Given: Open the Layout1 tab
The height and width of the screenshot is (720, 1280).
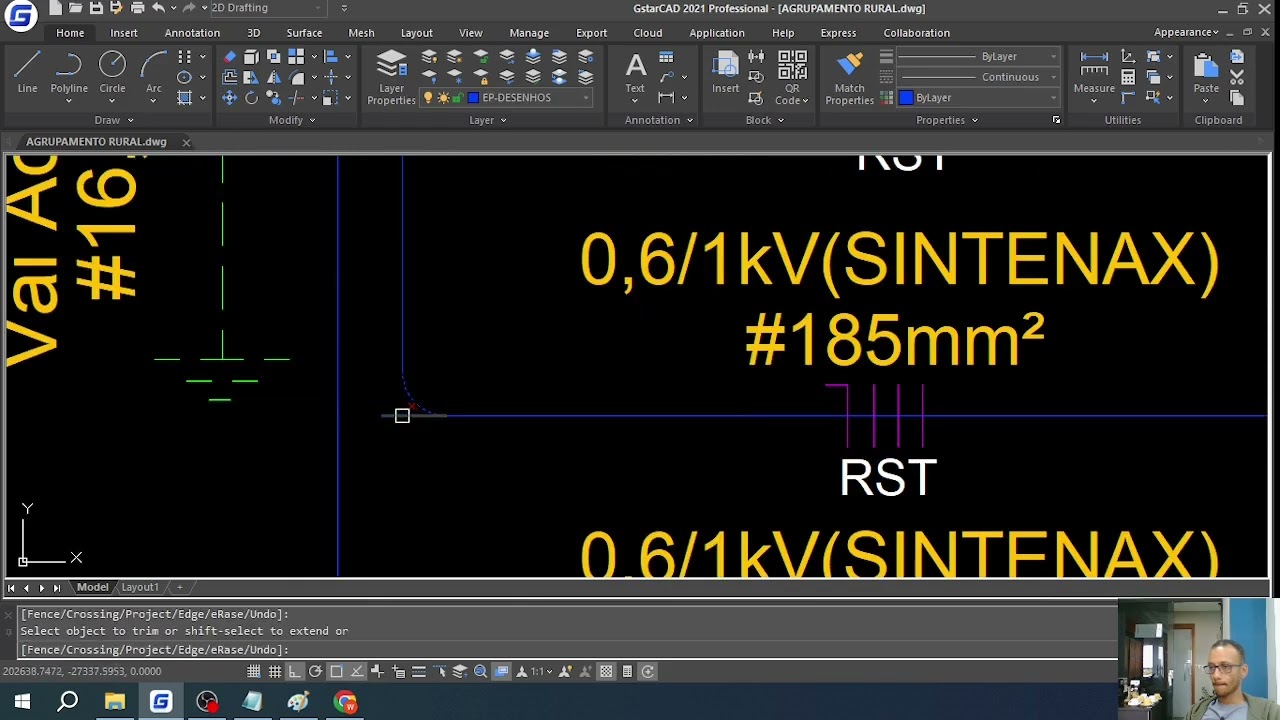Looking at the screenshot, I should (140, 587).
